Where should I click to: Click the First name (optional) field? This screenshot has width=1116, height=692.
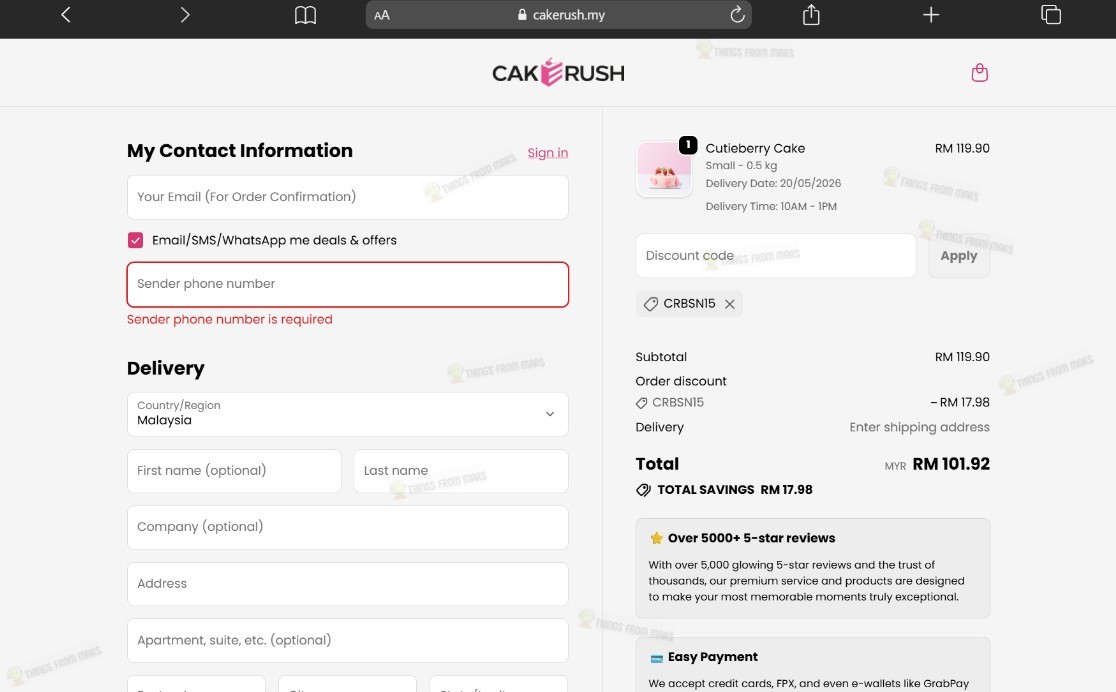coord(234,471)
